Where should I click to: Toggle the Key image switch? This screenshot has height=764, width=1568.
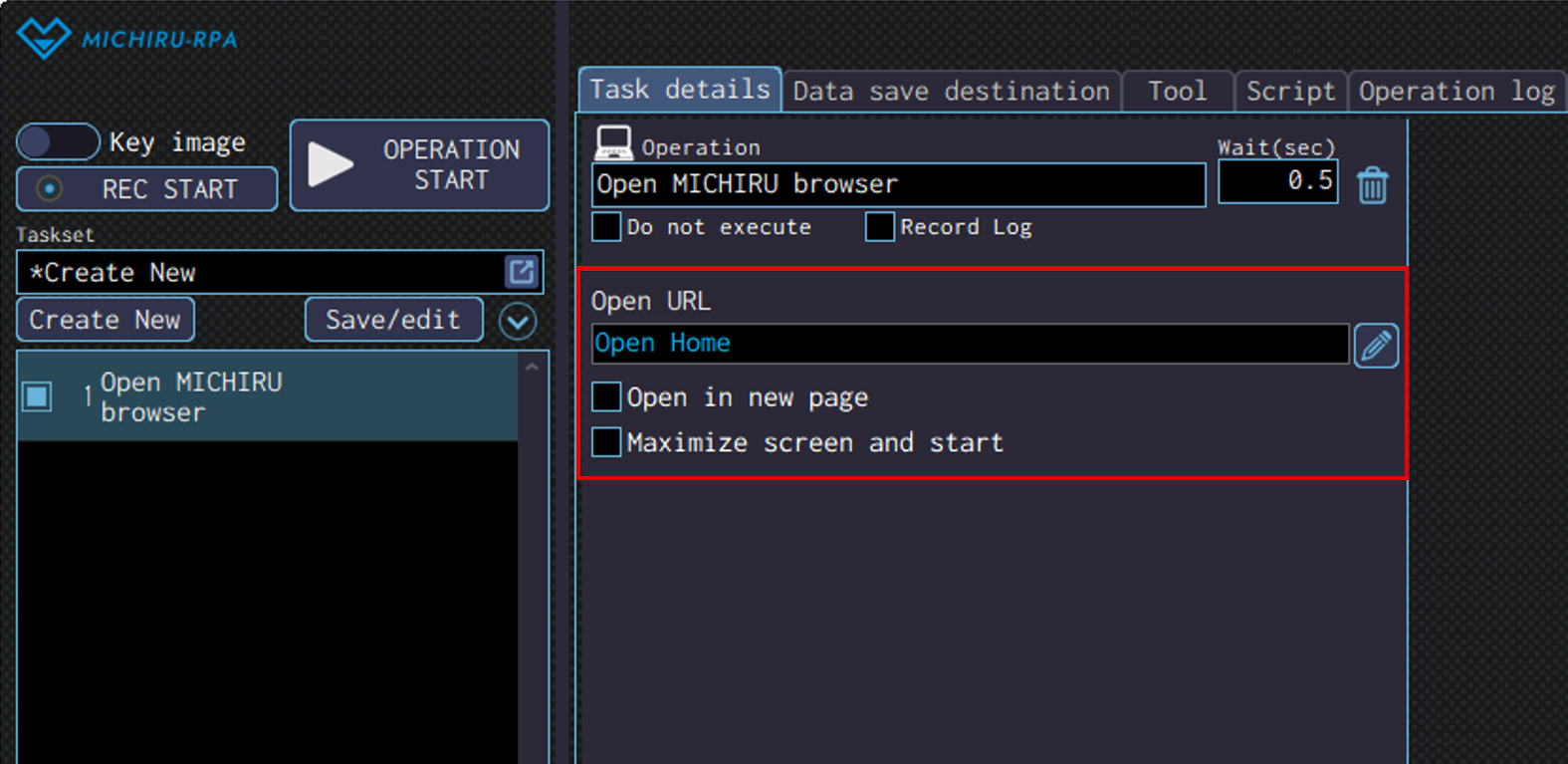58,141
